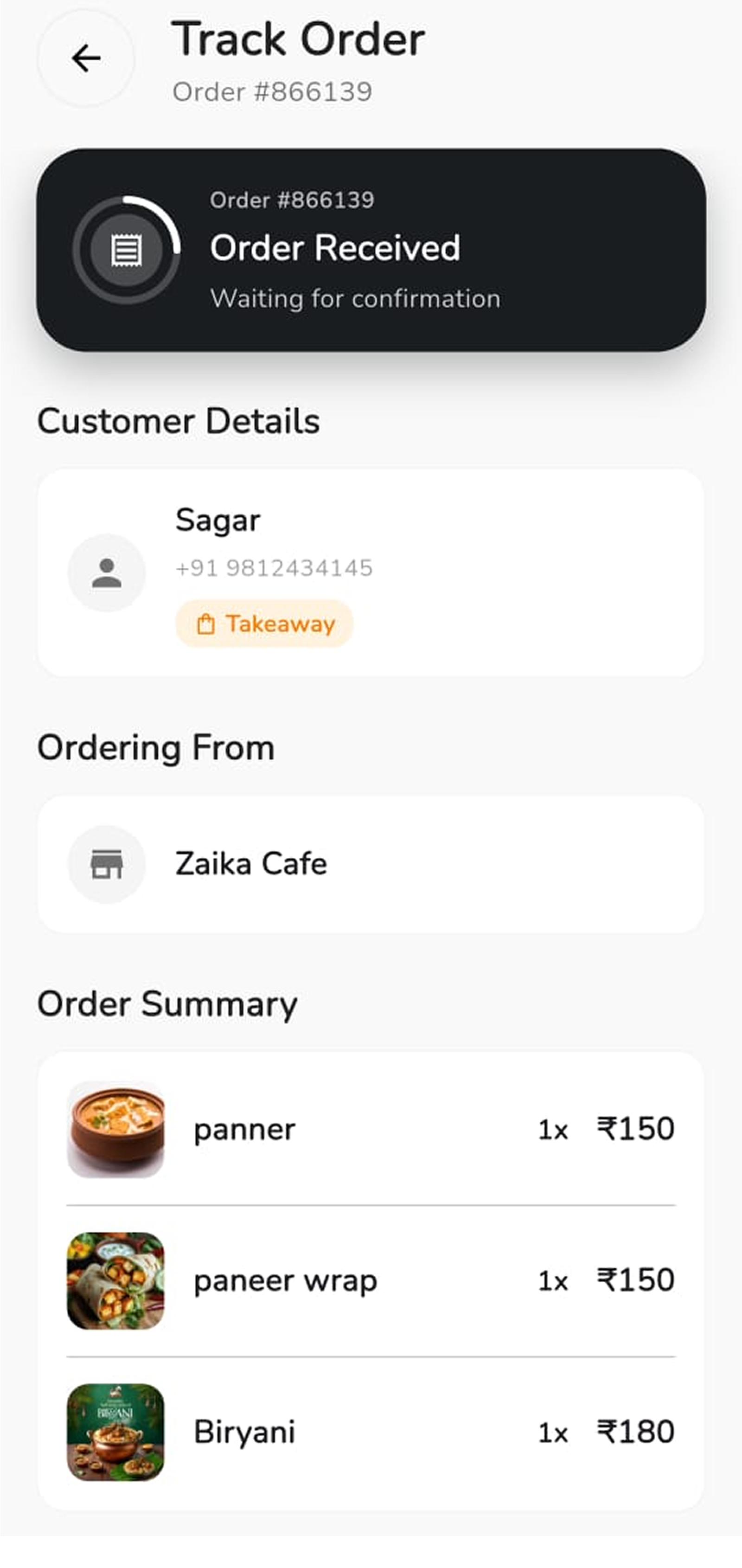Click the order receipt status icon
The height and width of the screenshot is (1568, 742).
point(127,250)
